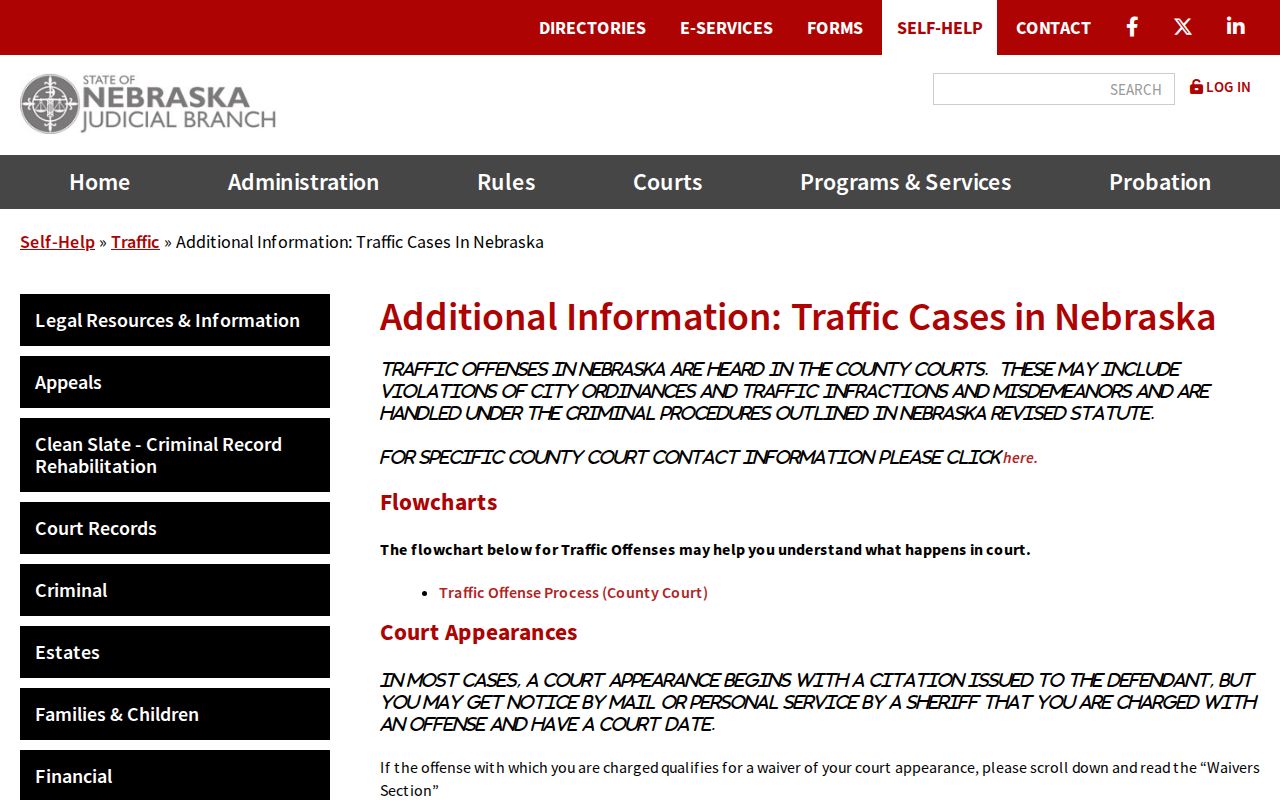Open the Estates sidebar item
This screenshot has height=800, width=1280.
[x=175, y=652]
